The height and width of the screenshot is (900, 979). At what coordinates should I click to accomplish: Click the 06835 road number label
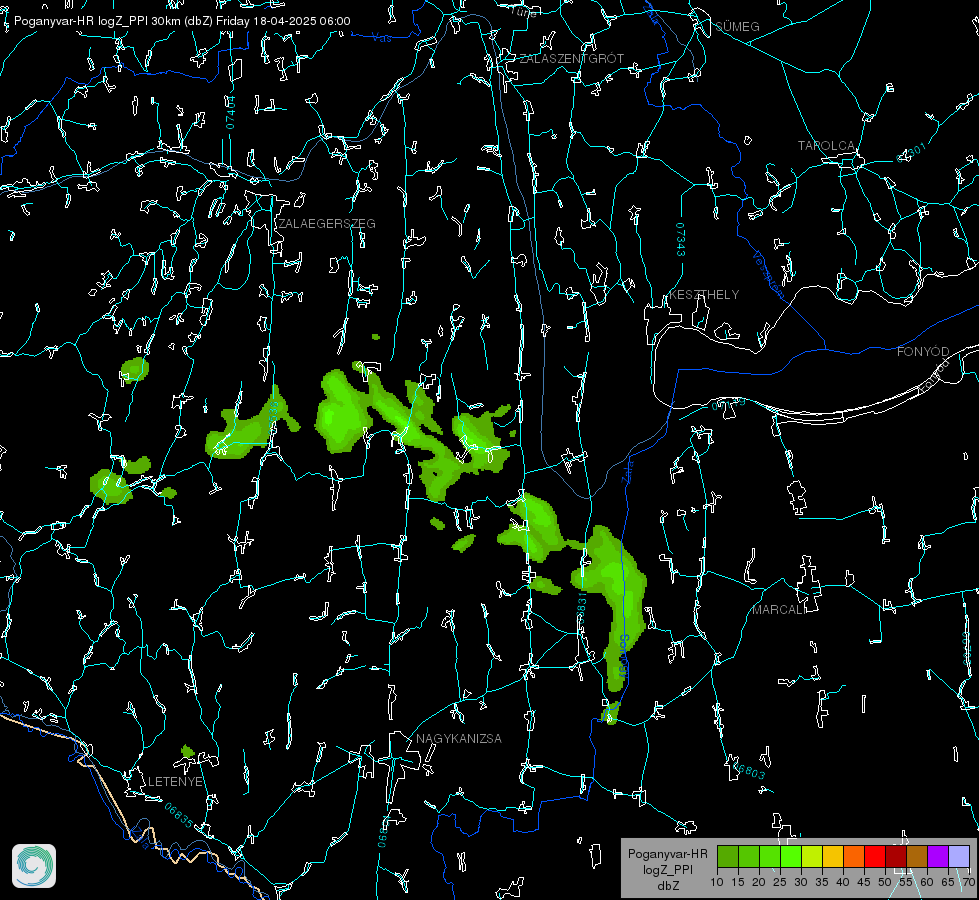point(179,815)
